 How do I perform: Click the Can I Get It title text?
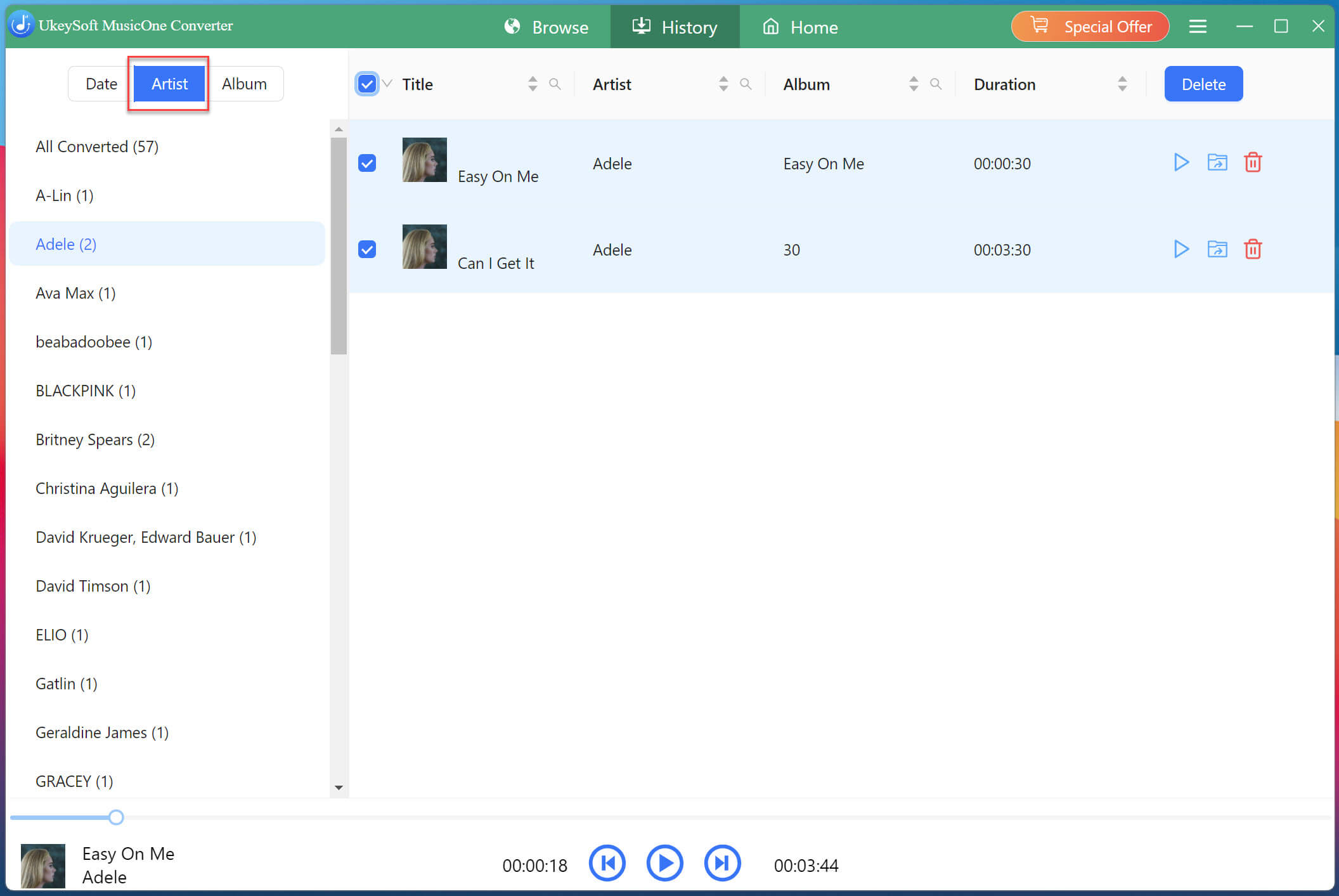click(496, 263)
